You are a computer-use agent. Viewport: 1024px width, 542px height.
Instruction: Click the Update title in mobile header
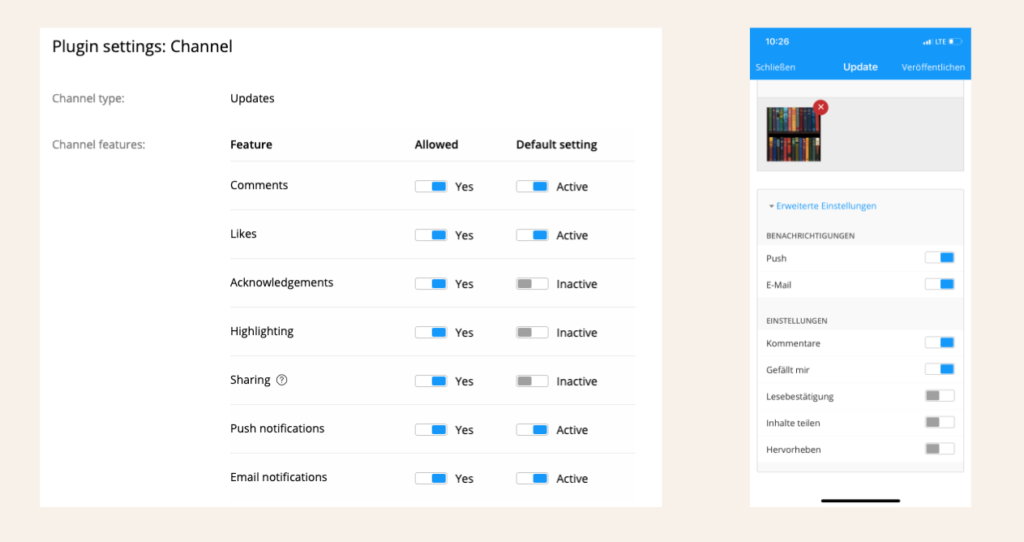pyautogui.click(x=860, y=67)
